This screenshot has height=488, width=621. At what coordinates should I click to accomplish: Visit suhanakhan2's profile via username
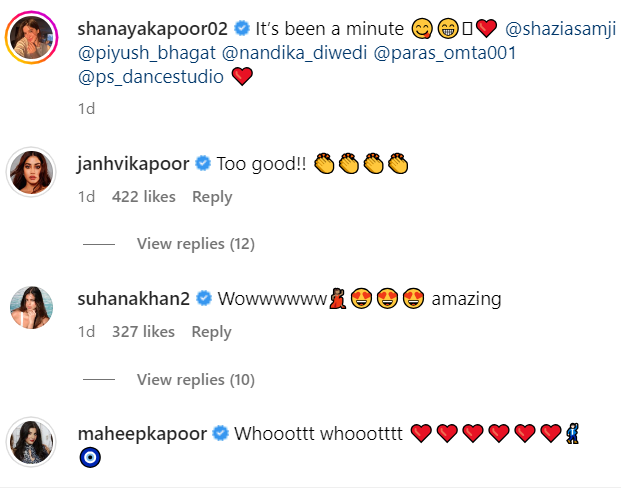134,299
